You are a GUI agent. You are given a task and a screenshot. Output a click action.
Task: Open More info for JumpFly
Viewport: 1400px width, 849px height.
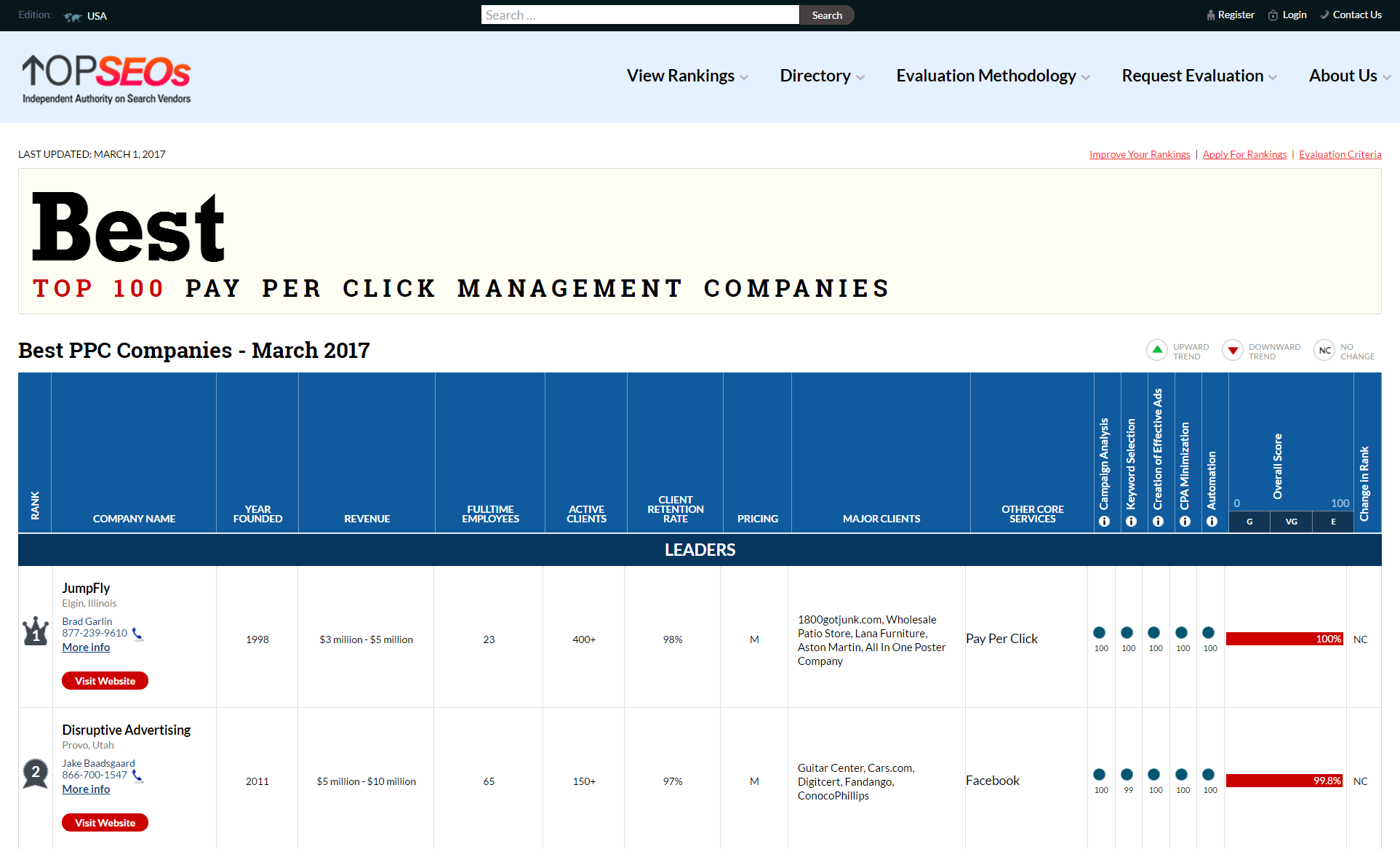click(x=86, y=647)
